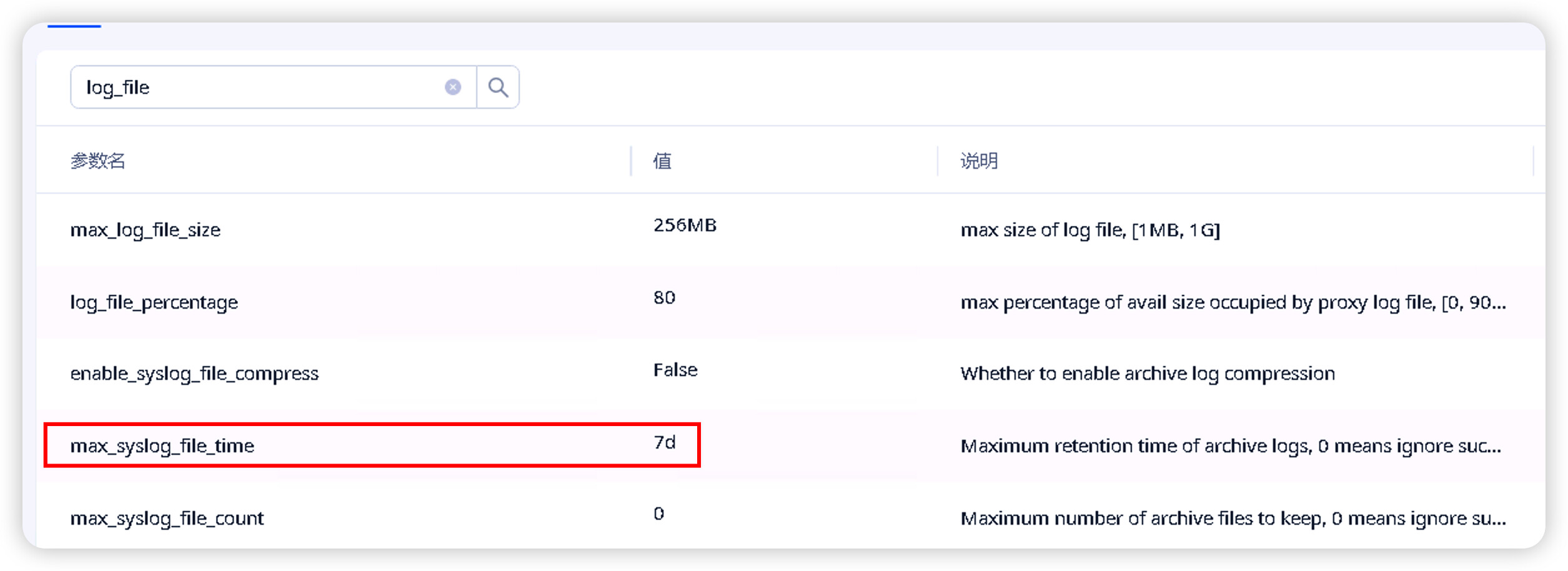Click the 'Whether to enable archive log compression' text
Screen dimensions: 1568x571
[x=1147, y=374]
